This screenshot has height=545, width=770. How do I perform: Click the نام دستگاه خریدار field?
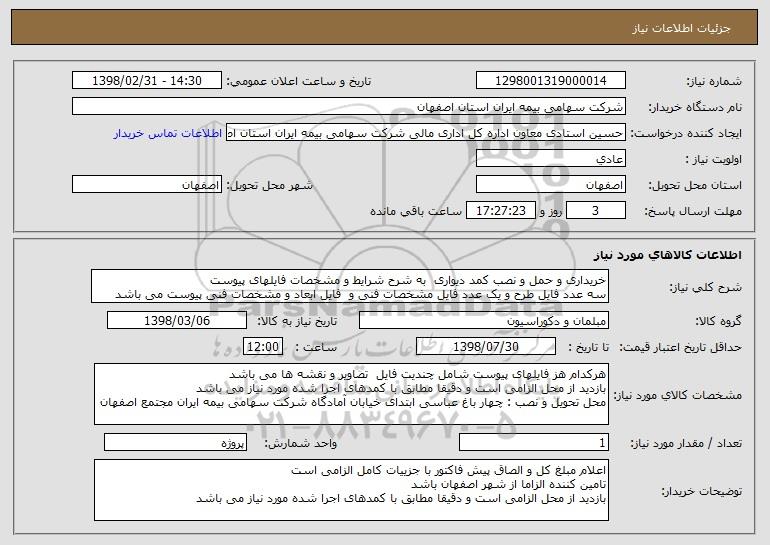coord(349,107)
